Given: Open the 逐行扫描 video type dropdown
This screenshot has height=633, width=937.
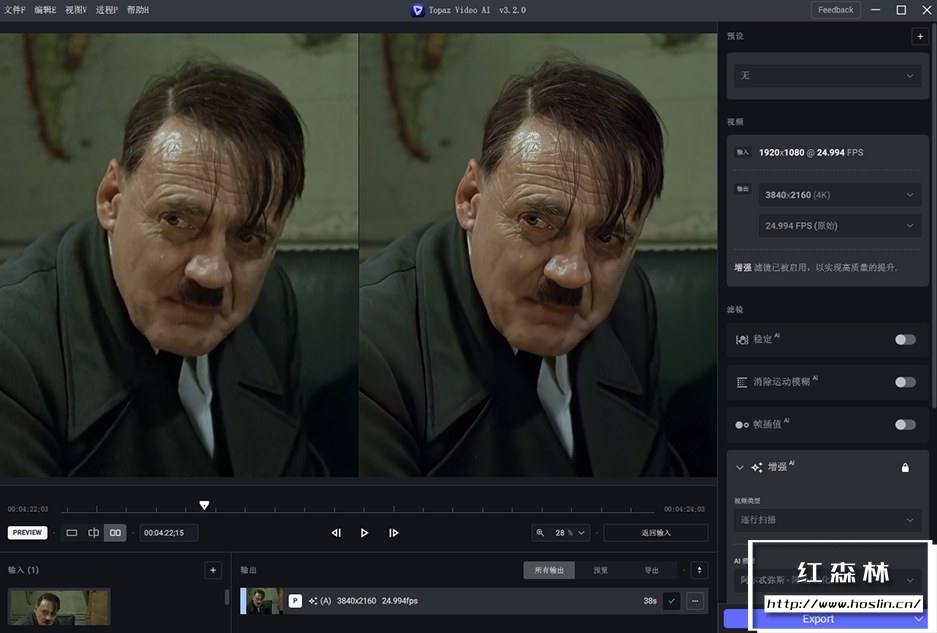Looking at the screenshot, I should pyautogui.click(x=827, y=520).
